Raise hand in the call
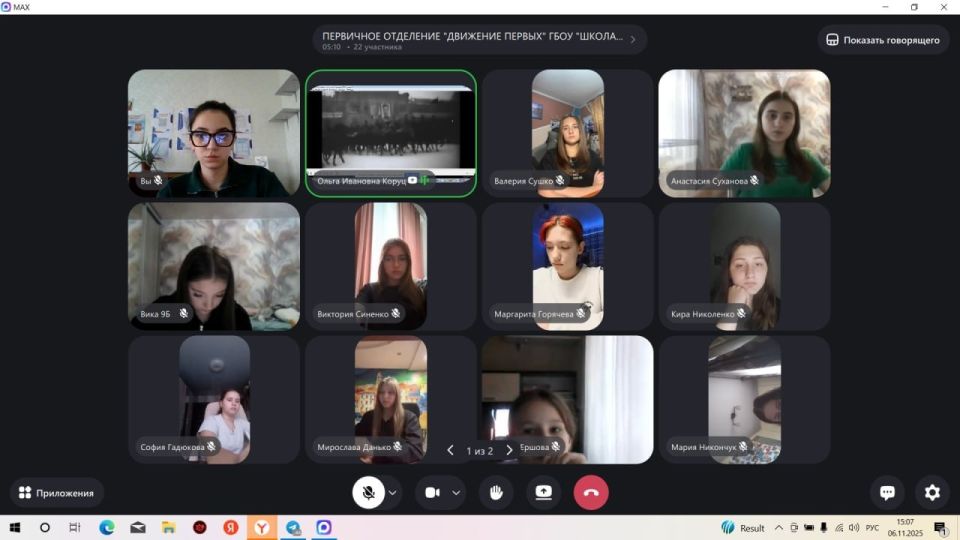This screenshot has height=540, width=960. pyautogui.click(x=496, y=492)
